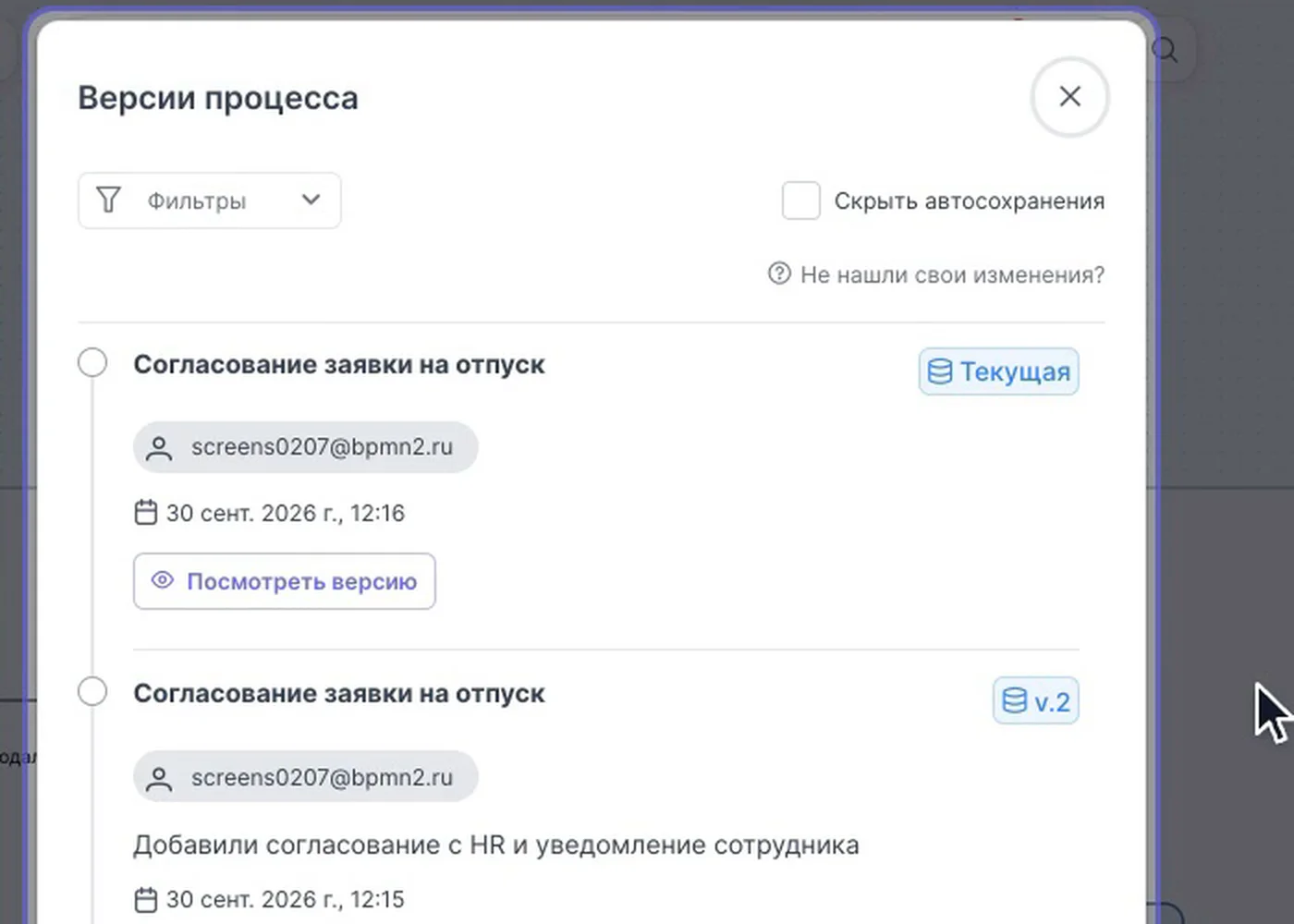Open the Фильтры dropdown
This screenshot has width=1294, height=924.
pyautogui.click(x=210, y=201)
